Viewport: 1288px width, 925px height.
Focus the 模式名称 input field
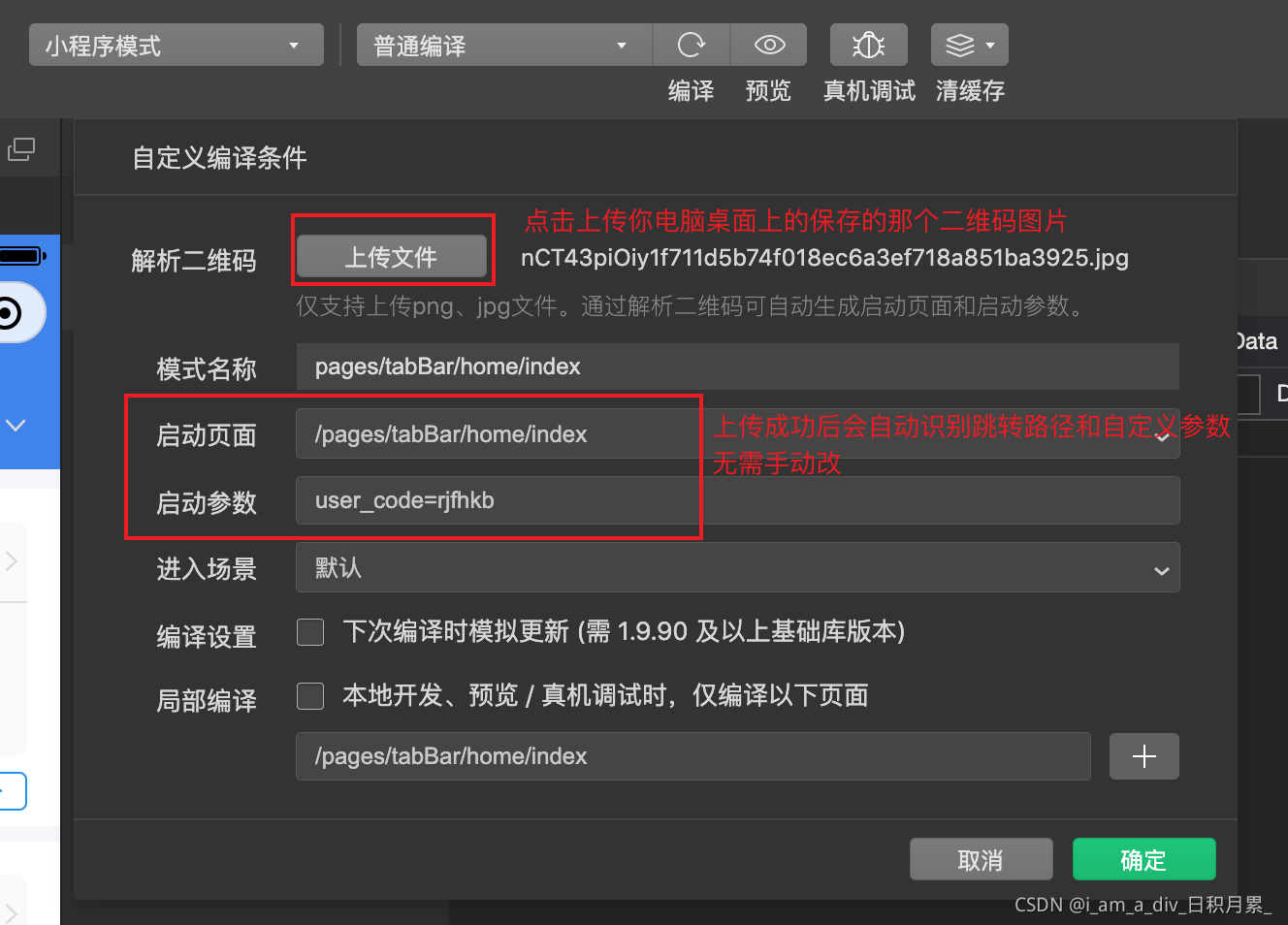coord(737,367)
